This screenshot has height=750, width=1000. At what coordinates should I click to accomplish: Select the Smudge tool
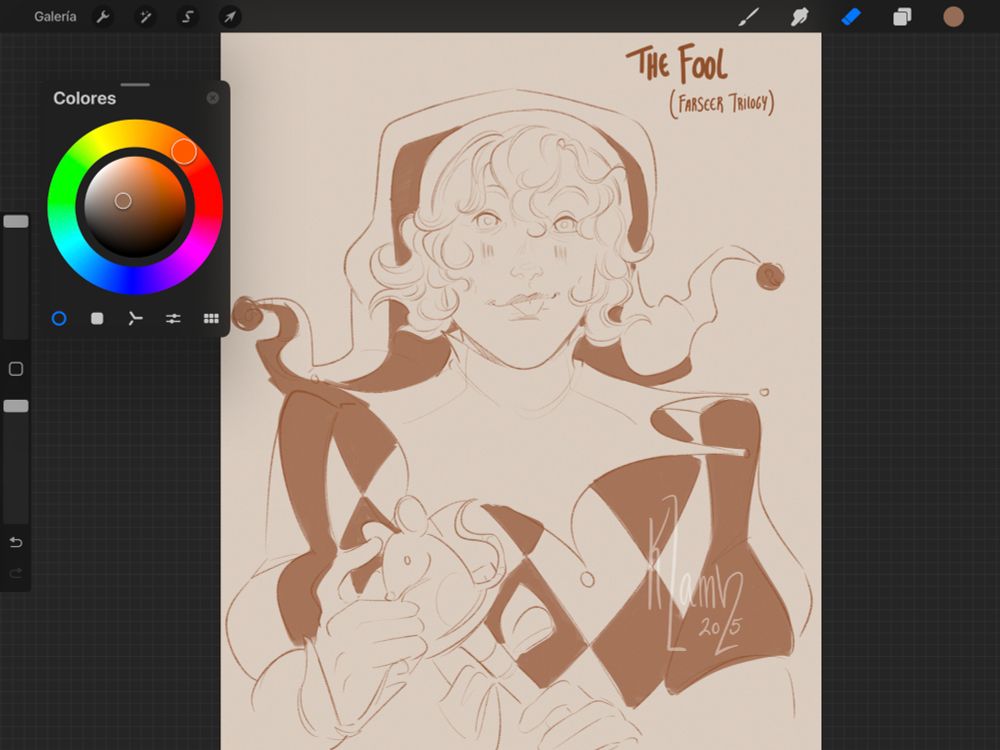[x=799, y=17]
